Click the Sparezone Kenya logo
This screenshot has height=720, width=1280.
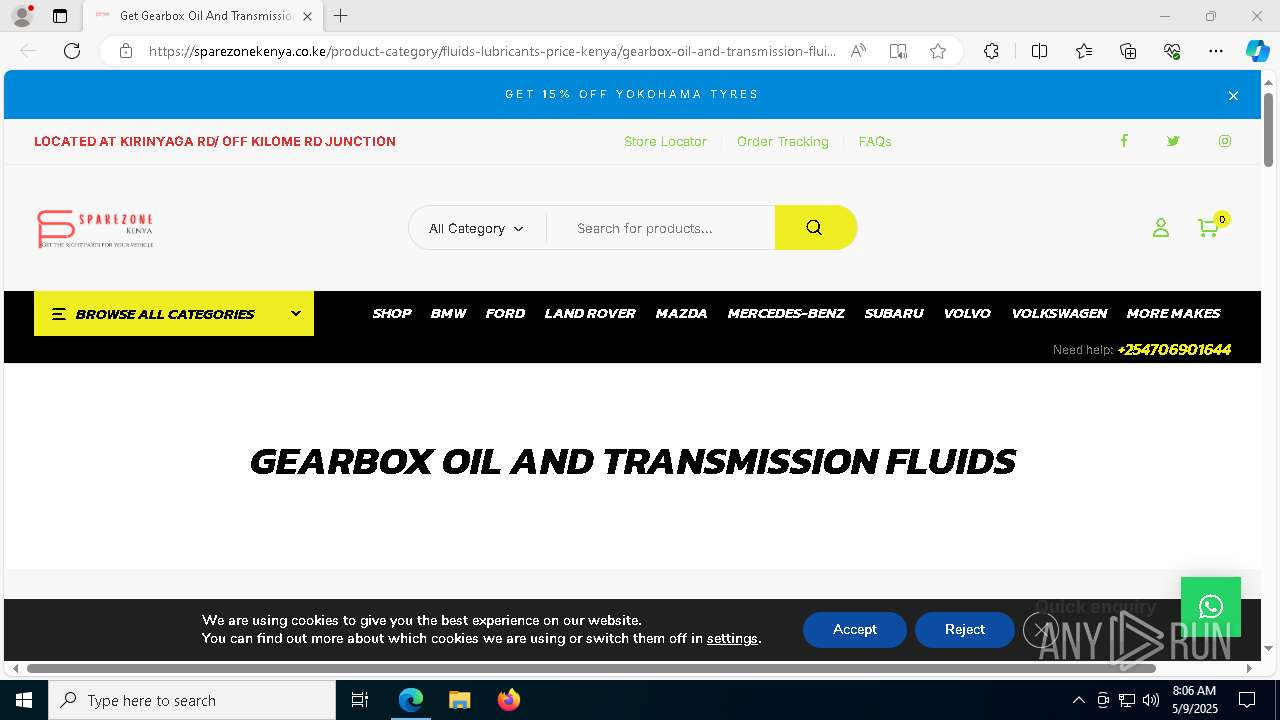(x=95, y=229)
